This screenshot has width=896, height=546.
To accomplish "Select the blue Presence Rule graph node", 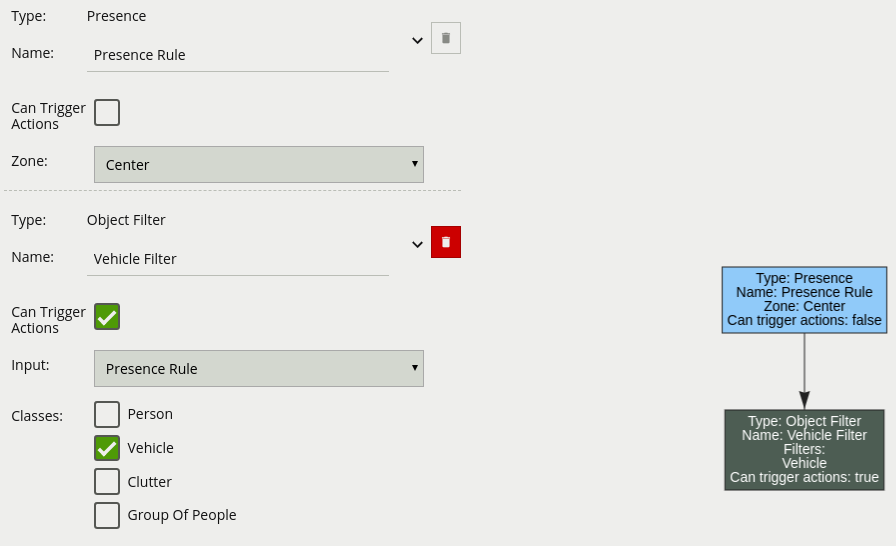I will 804,300.
